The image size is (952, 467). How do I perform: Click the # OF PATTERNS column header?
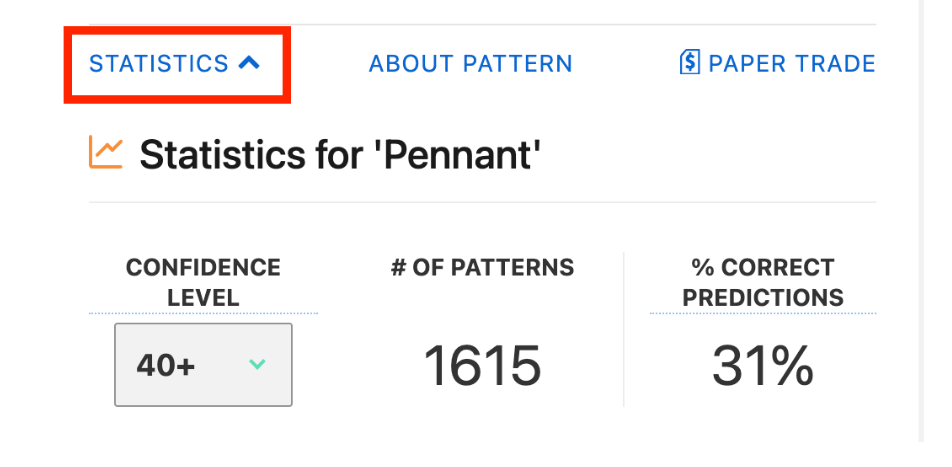tap(483, 267)
